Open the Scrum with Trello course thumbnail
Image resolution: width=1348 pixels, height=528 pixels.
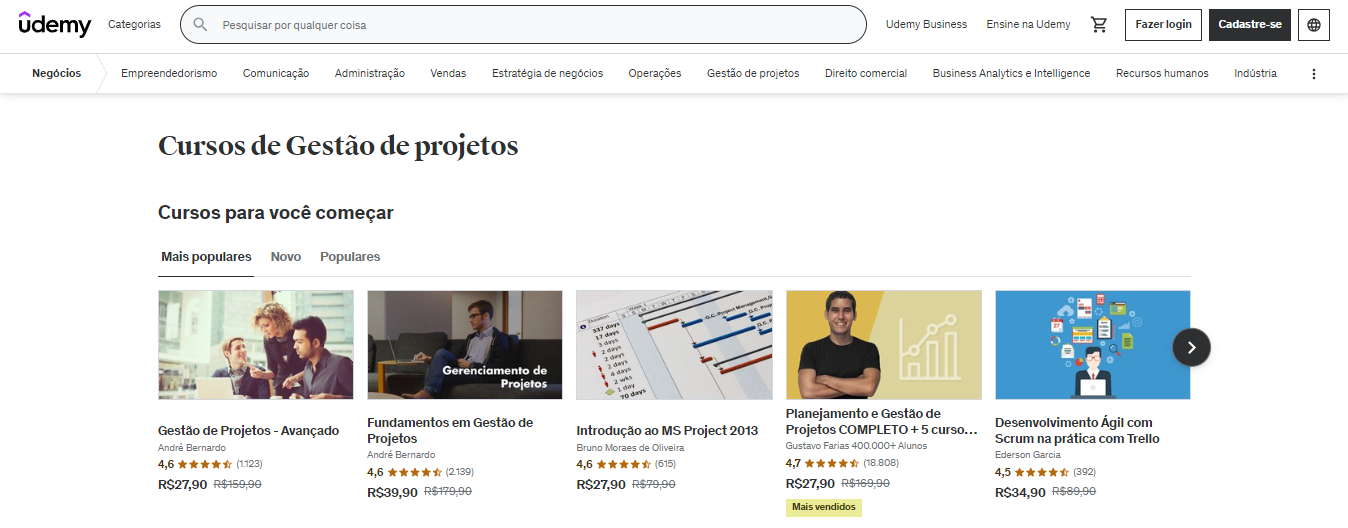coord(1093,345)
